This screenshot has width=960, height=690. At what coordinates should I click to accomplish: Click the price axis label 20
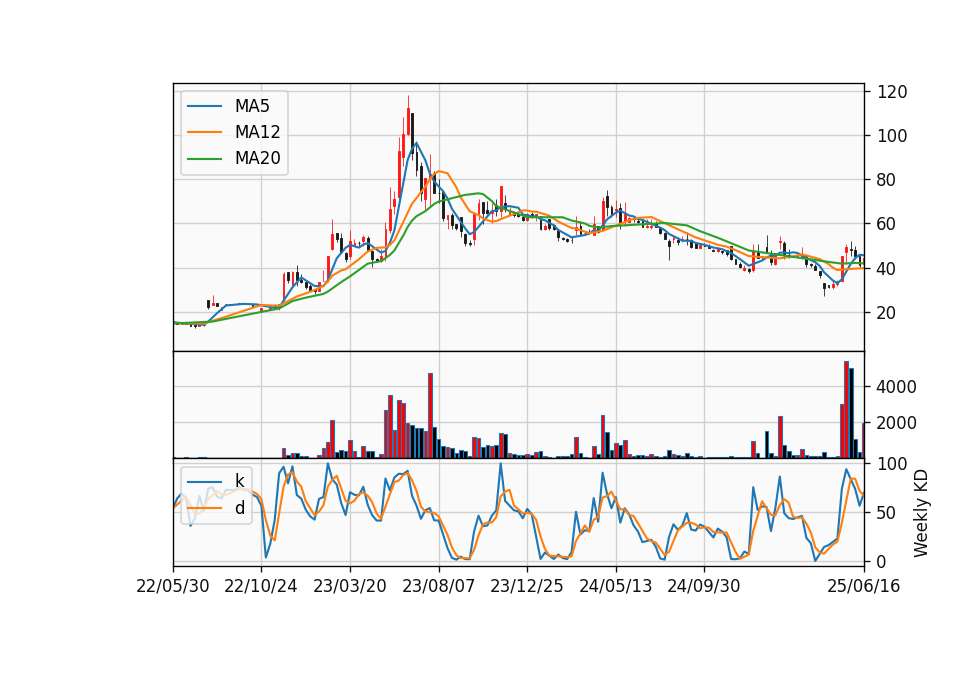click(x=887, y=313)
